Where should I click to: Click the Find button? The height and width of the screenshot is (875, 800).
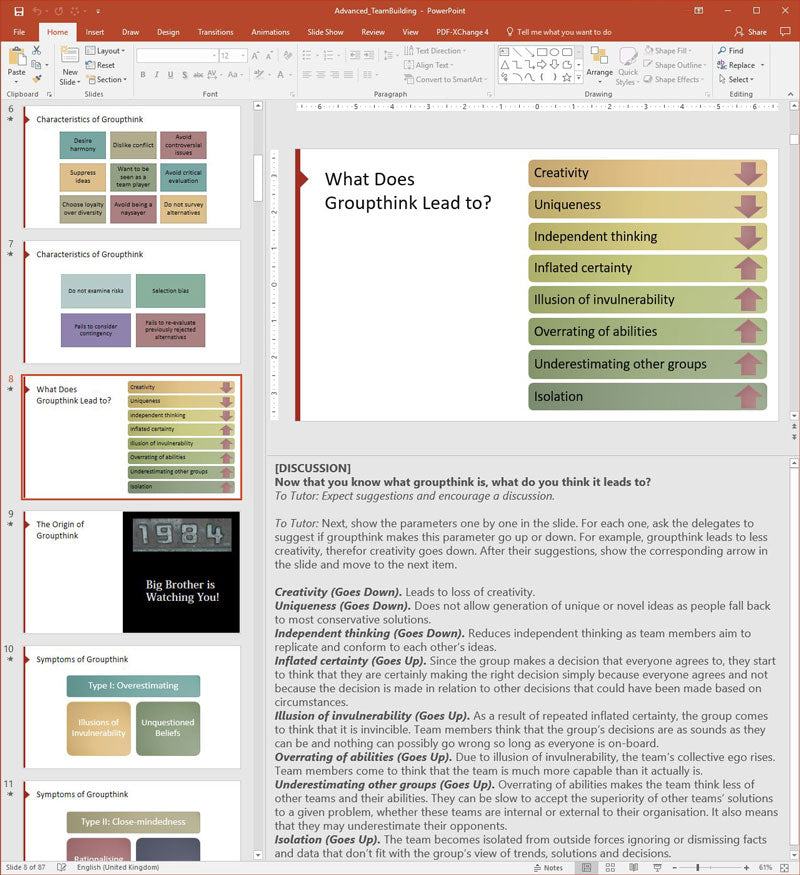[731, 51]
